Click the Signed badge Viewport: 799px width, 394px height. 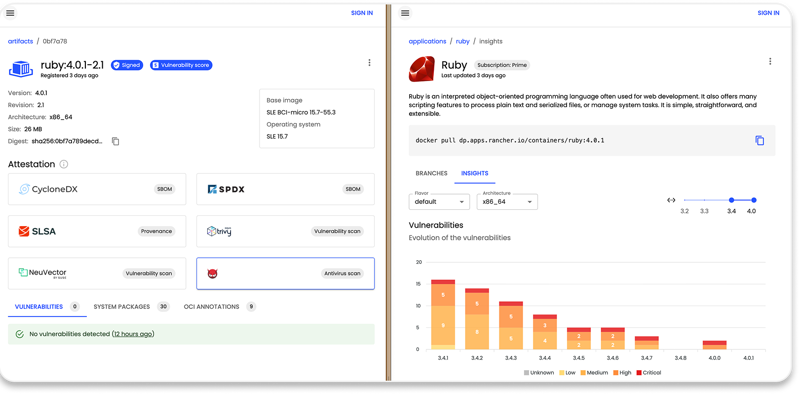(127, 65)
